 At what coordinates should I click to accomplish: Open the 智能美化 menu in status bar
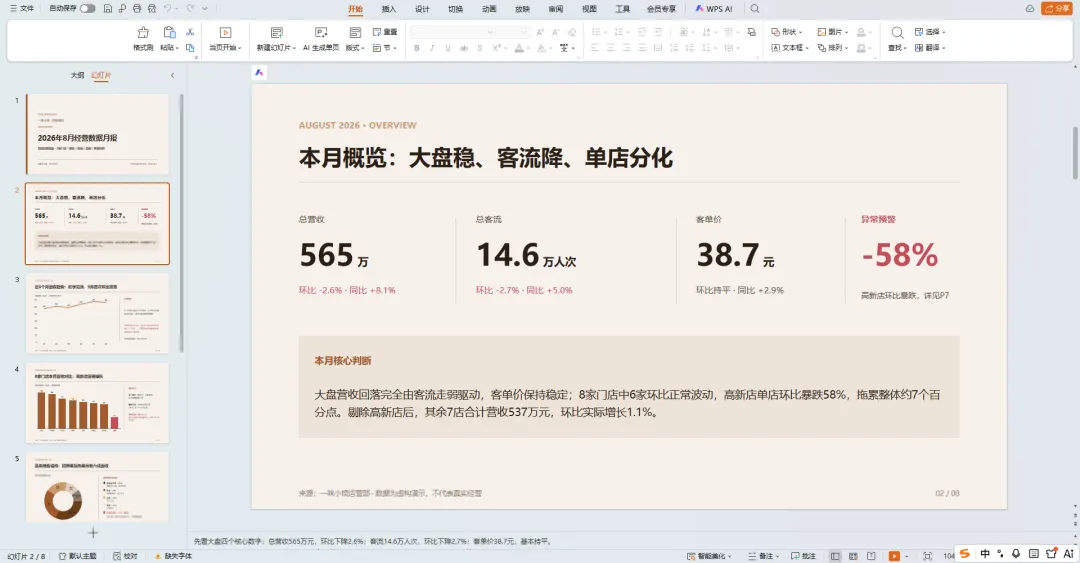[709, 556]
